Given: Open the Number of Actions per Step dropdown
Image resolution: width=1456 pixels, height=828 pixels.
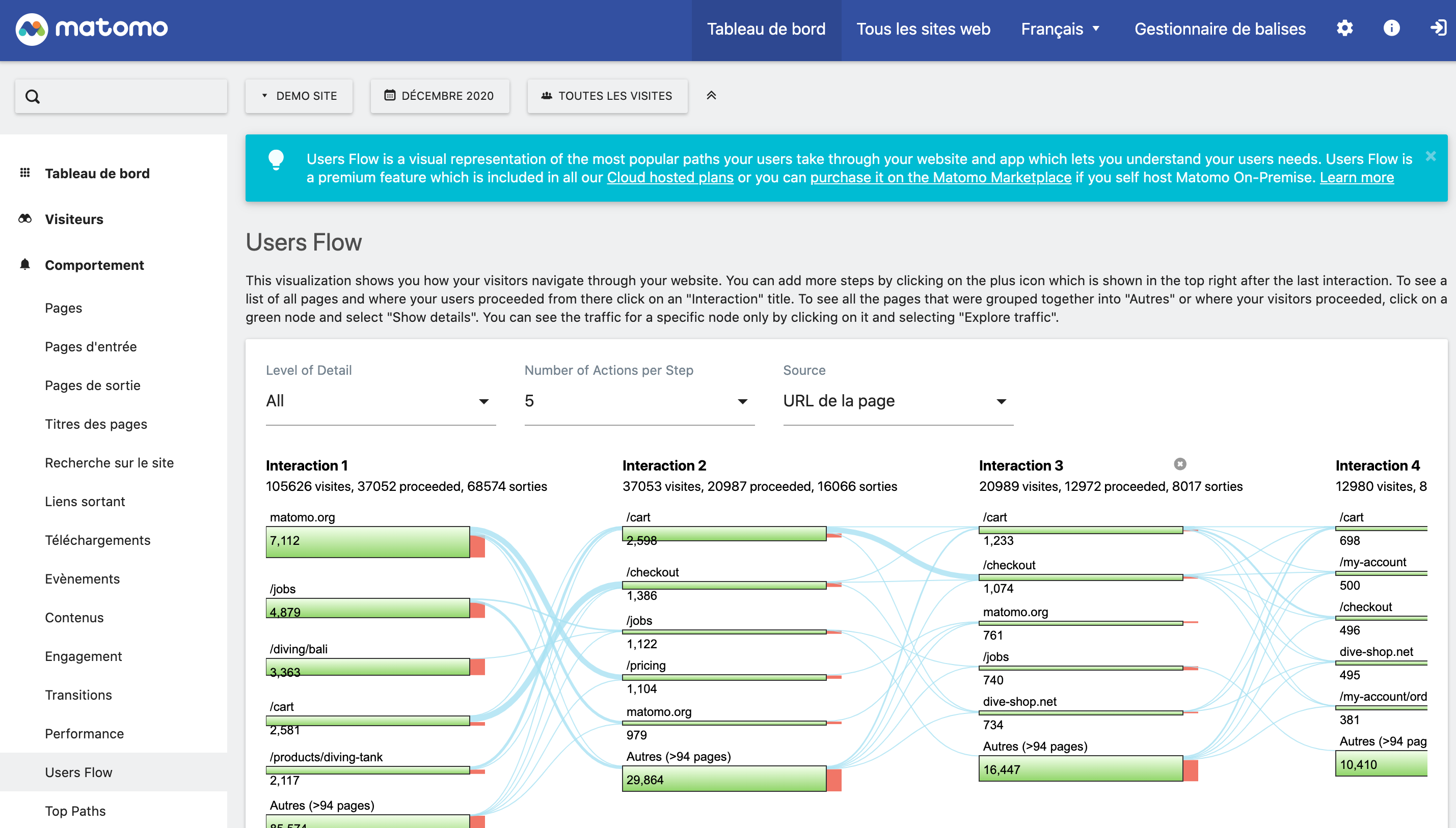Looking at the screenshot, I should click(637, 401).
